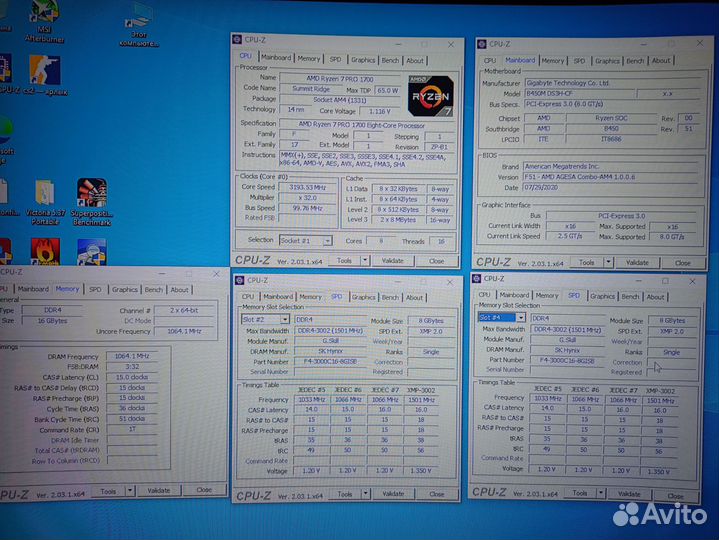Screen dimensions: 719x540
Task: Click the Close button in the Memory window
Action: [203, 490]
